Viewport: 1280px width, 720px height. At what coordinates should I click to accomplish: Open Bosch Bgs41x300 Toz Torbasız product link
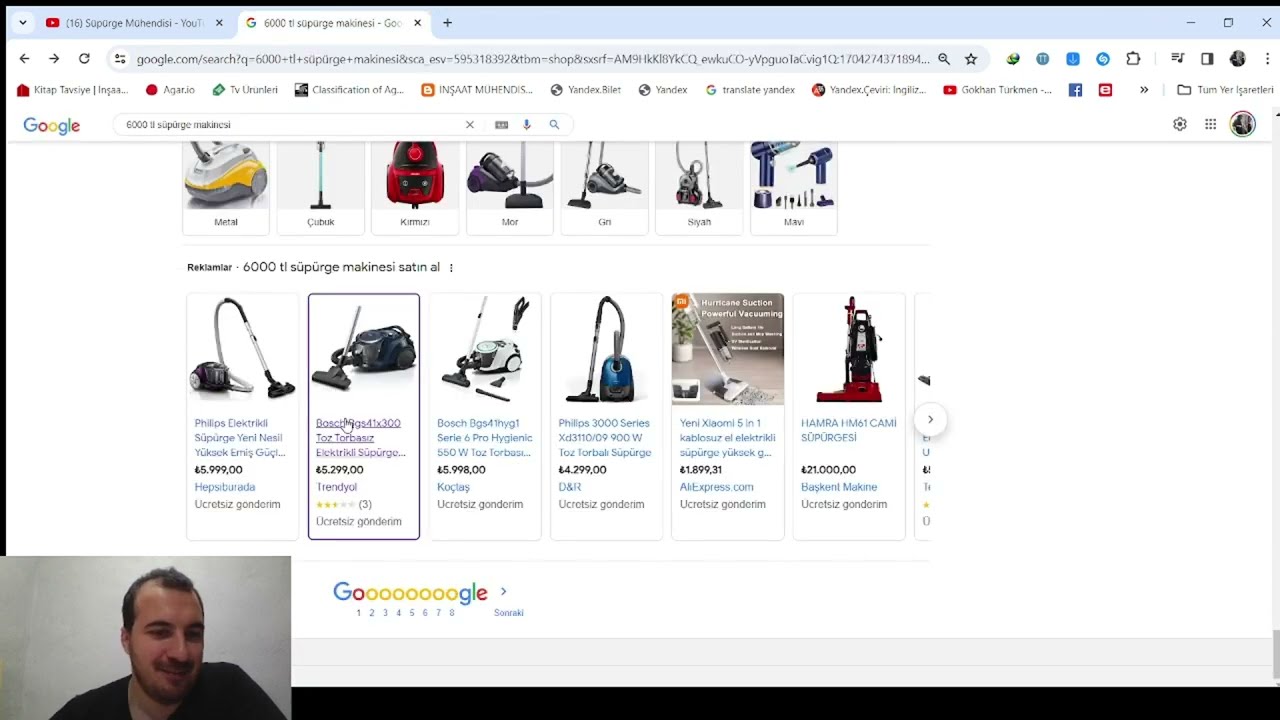pyautogui.click(x=361, y=438)
